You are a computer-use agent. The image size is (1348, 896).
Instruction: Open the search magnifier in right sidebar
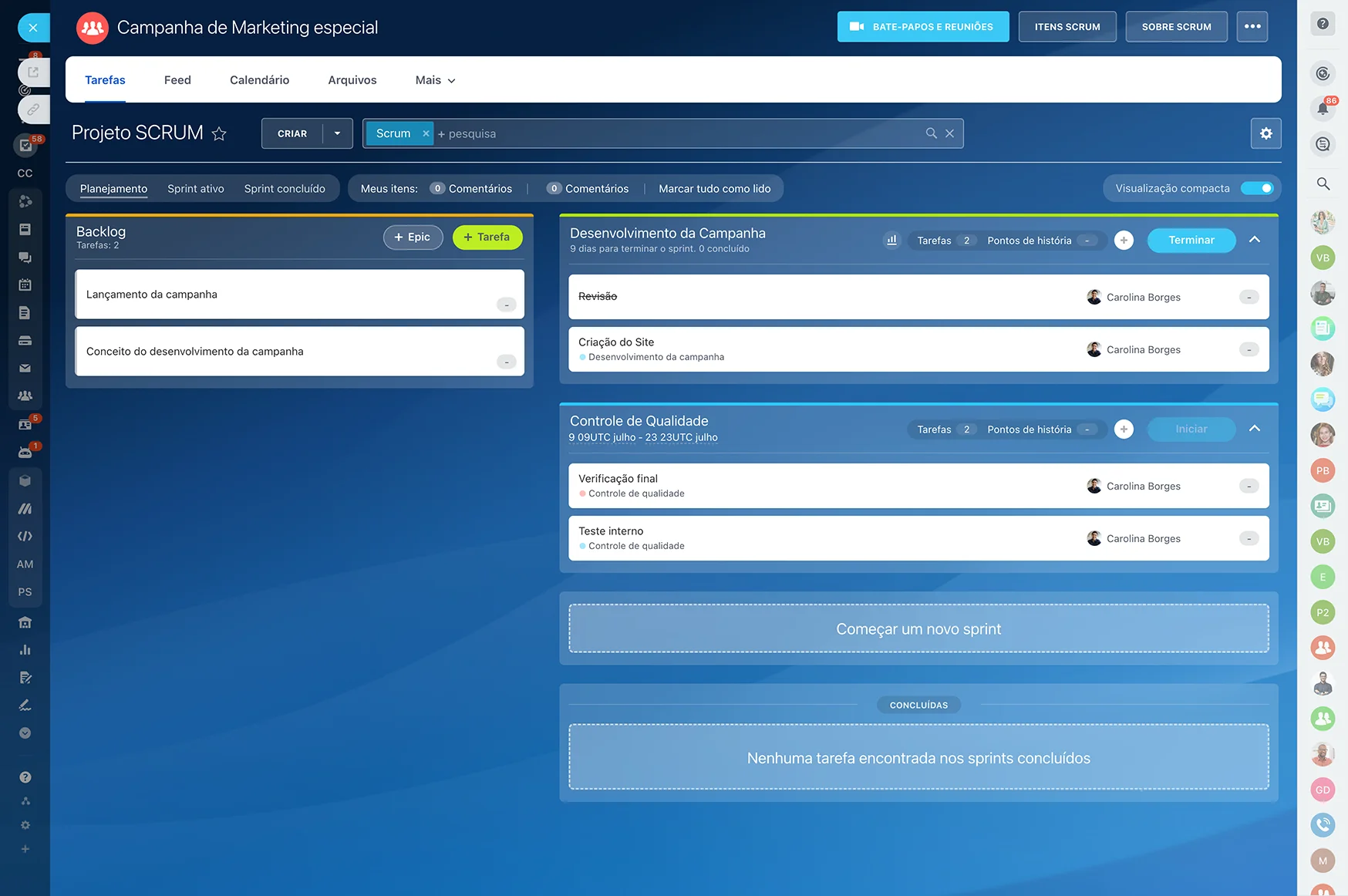click(x=1323, y=184)
